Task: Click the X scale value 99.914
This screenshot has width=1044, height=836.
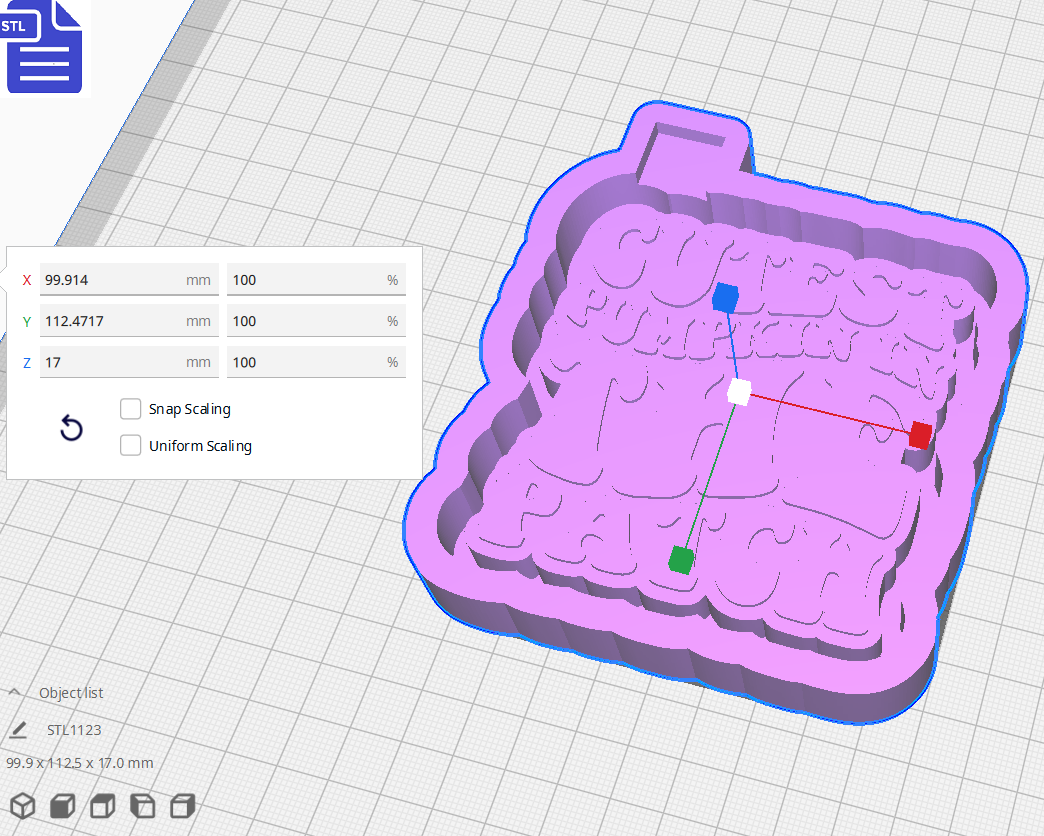Action: [x=129, y=280]
